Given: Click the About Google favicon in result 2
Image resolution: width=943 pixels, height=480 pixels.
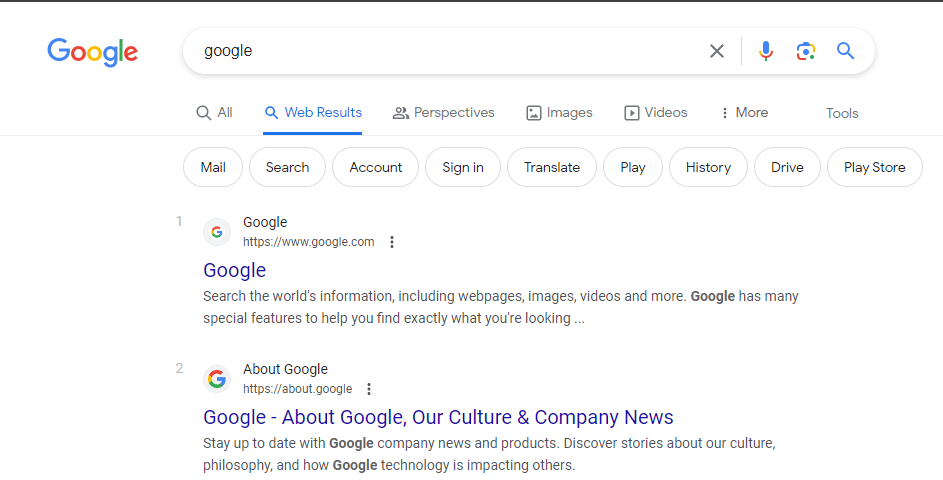Looking at the screenshot, I should tap(217, 379).
